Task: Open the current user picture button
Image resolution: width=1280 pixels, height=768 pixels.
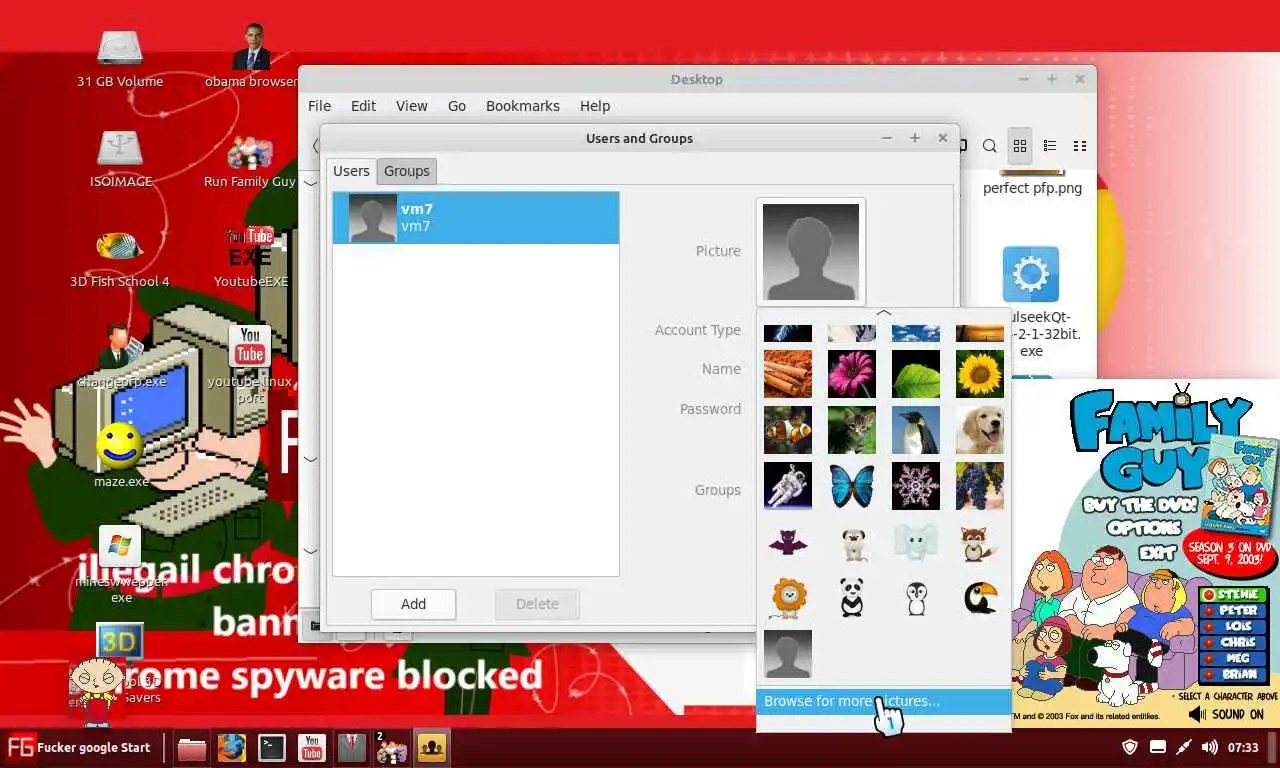Action: [x=811, y=251]
